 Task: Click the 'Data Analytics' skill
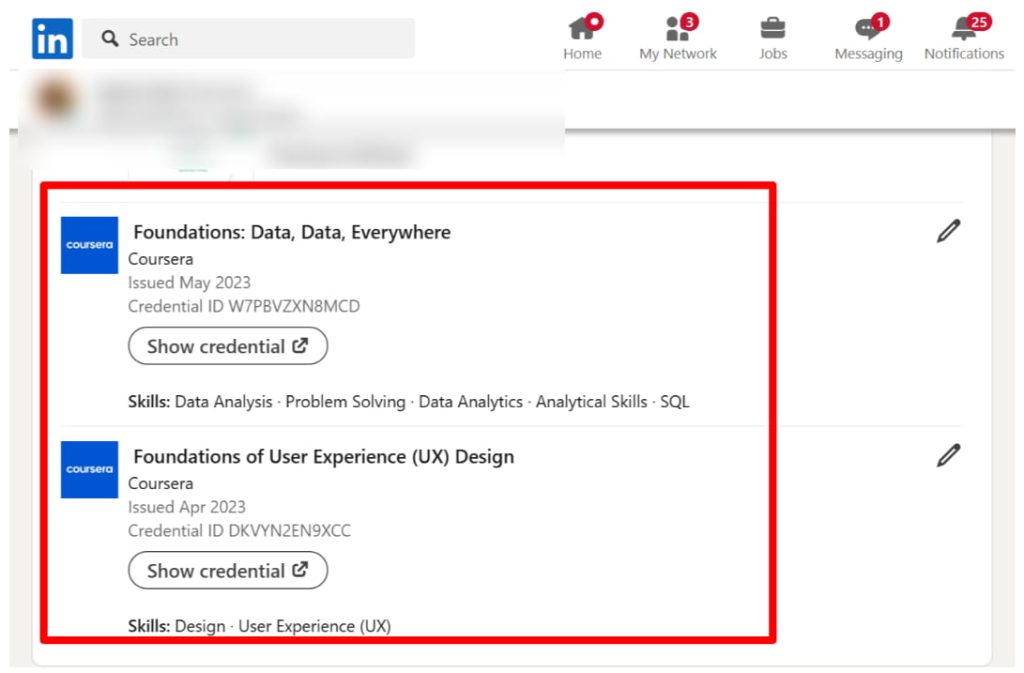[x=471, y=401]
